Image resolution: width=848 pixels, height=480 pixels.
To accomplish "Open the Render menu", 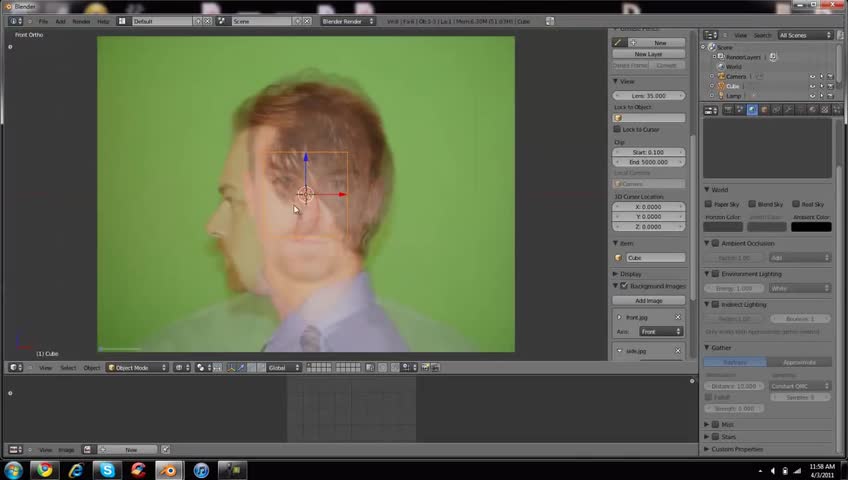I will coord(81,22).
